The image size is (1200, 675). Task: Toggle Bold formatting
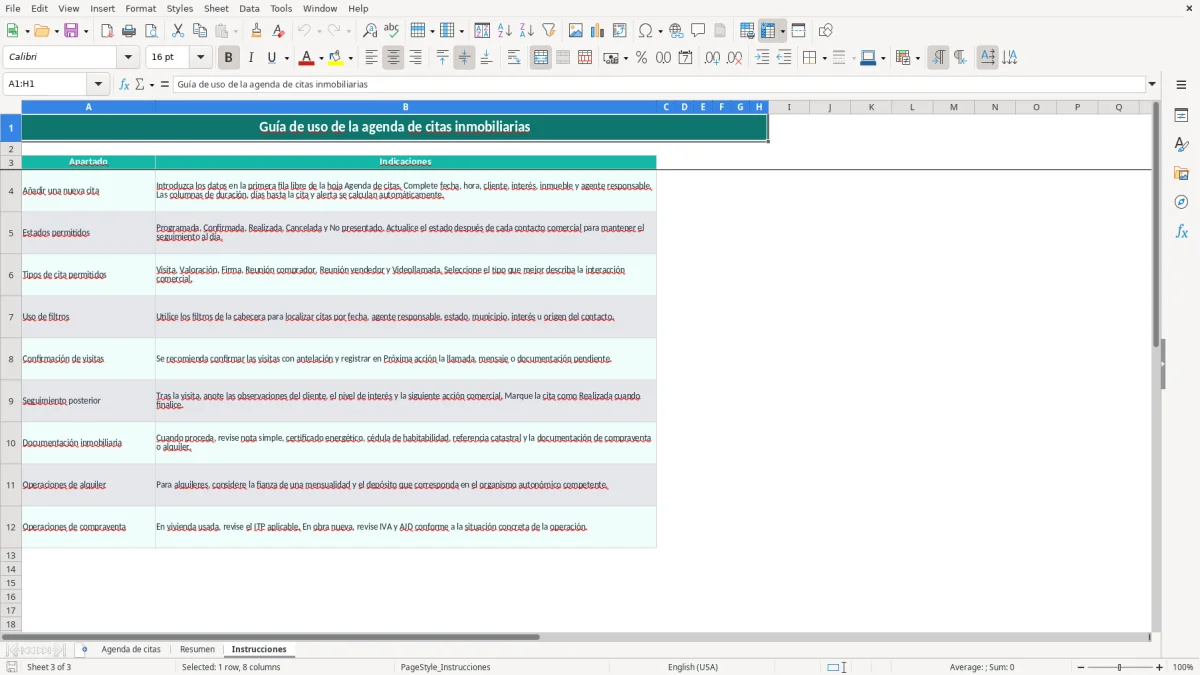(228, 58)
